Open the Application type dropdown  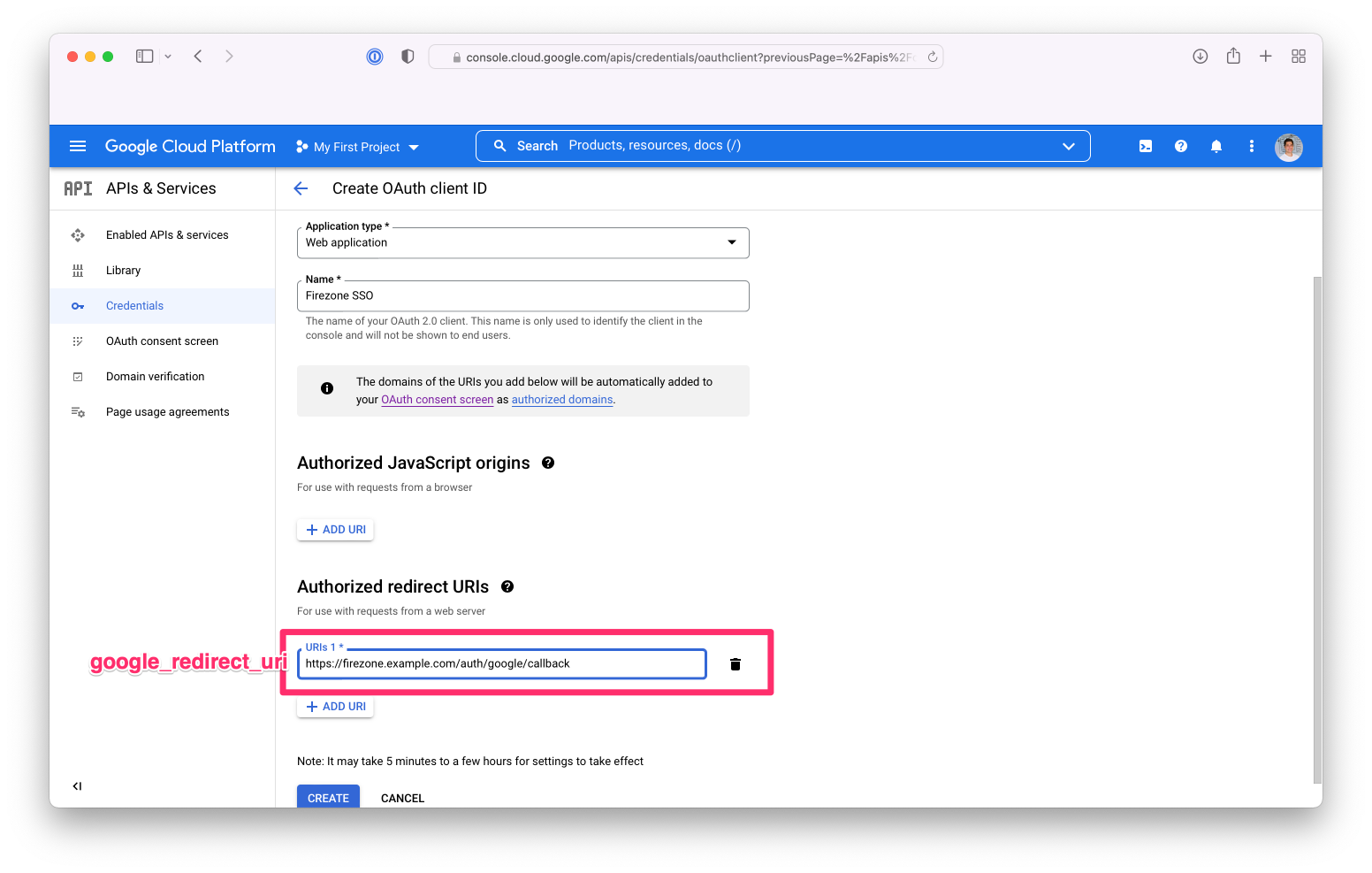731,241
